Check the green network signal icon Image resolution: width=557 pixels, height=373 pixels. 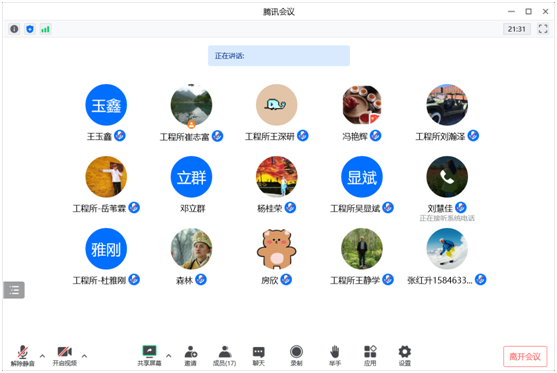pyautogui.click(x=45, y=29)
